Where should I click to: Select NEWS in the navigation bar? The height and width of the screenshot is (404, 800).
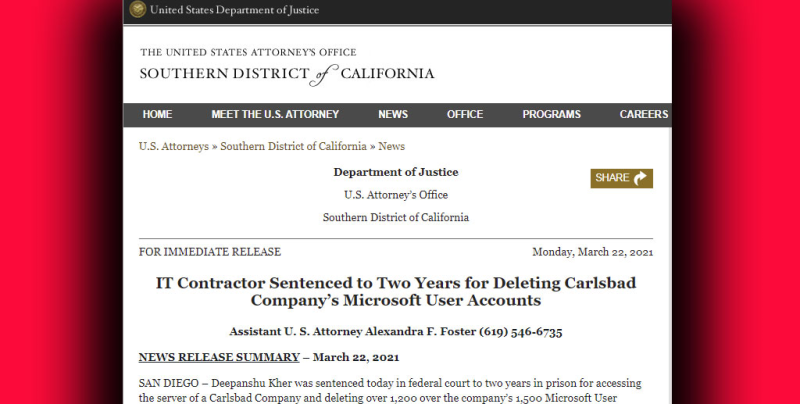[392, 114]
